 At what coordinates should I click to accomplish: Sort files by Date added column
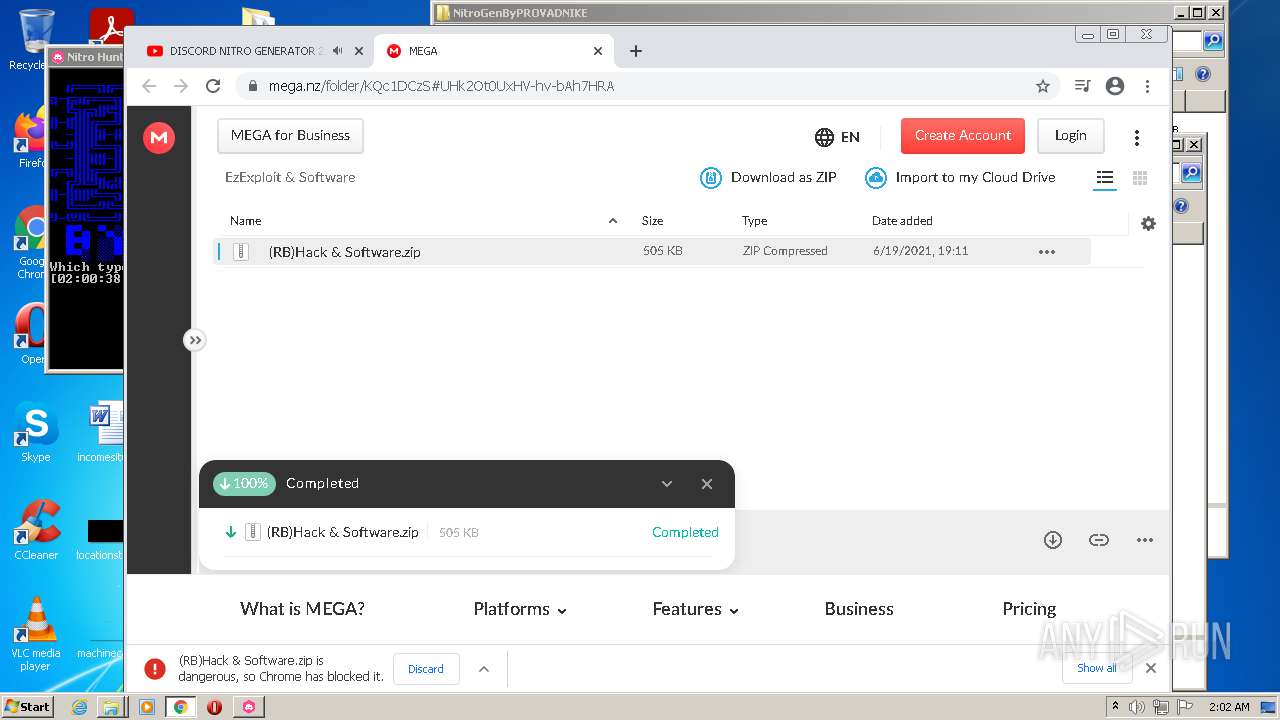pyautogui.click(x=902, y=221)
